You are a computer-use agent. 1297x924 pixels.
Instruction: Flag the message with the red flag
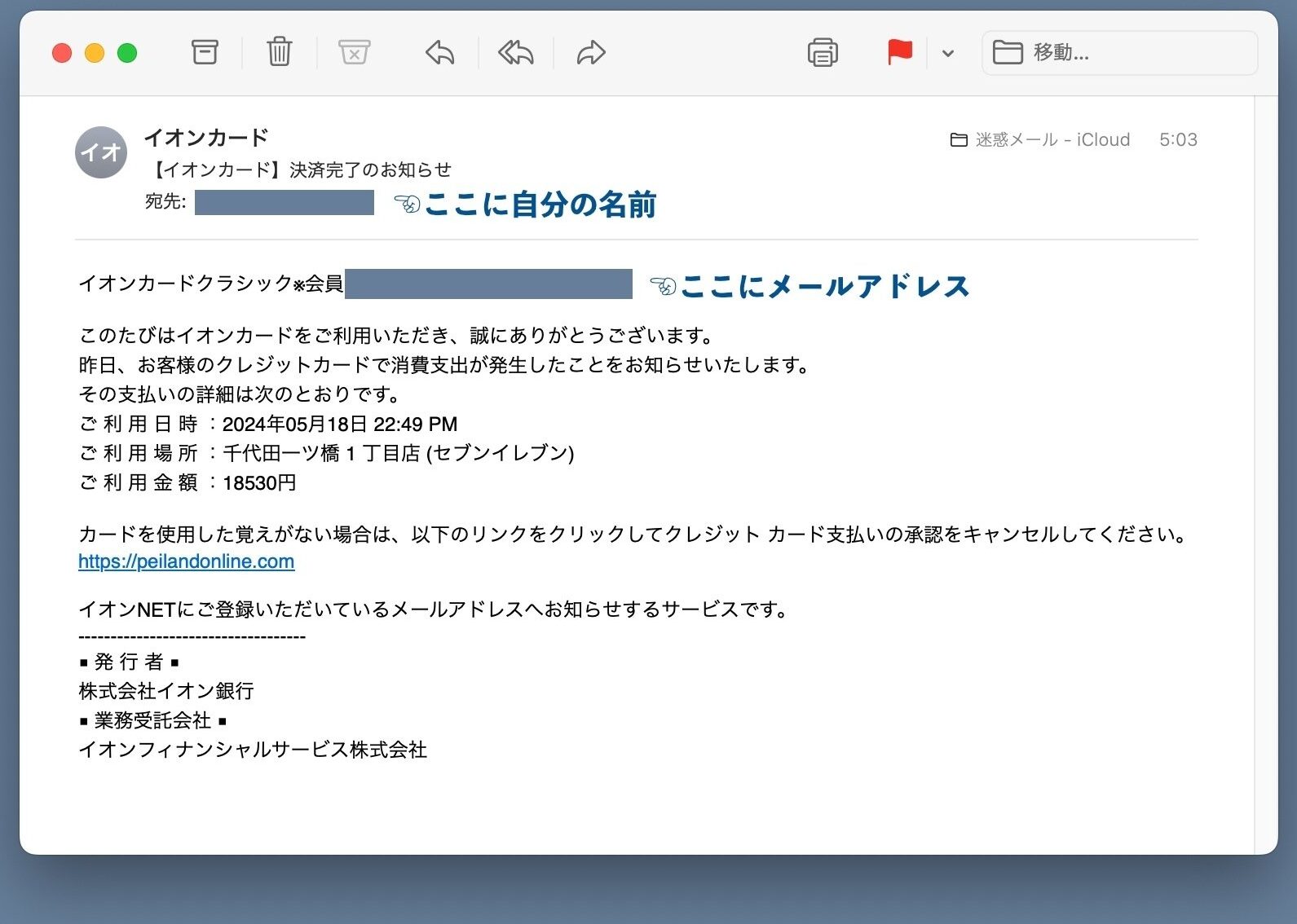tap(900, 52)
